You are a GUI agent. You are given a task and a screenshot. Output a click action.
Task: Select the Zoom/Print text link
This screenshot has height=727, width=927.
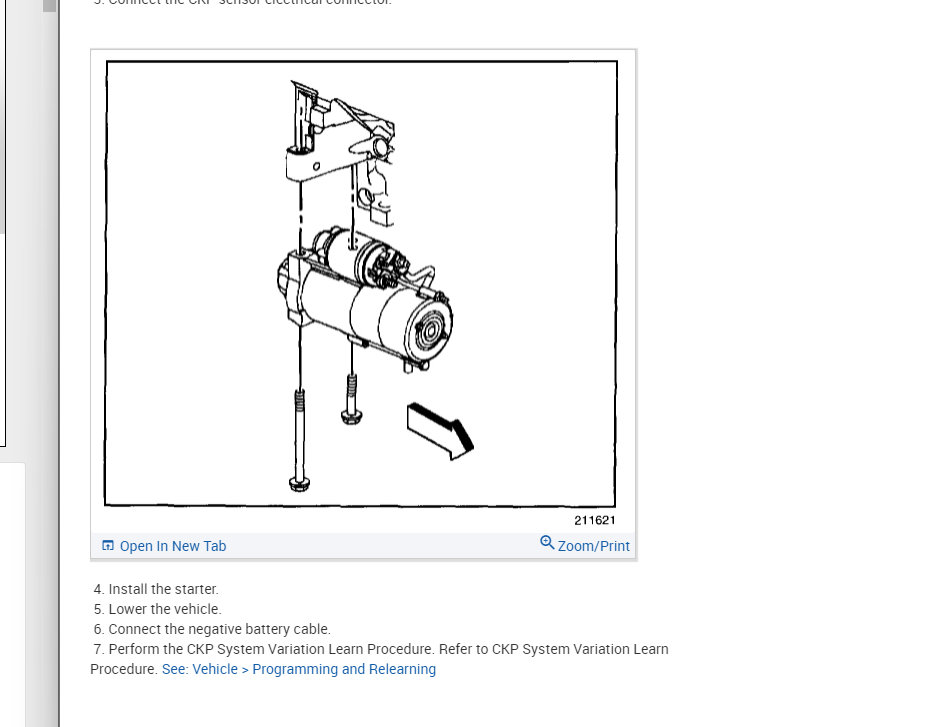594,546
